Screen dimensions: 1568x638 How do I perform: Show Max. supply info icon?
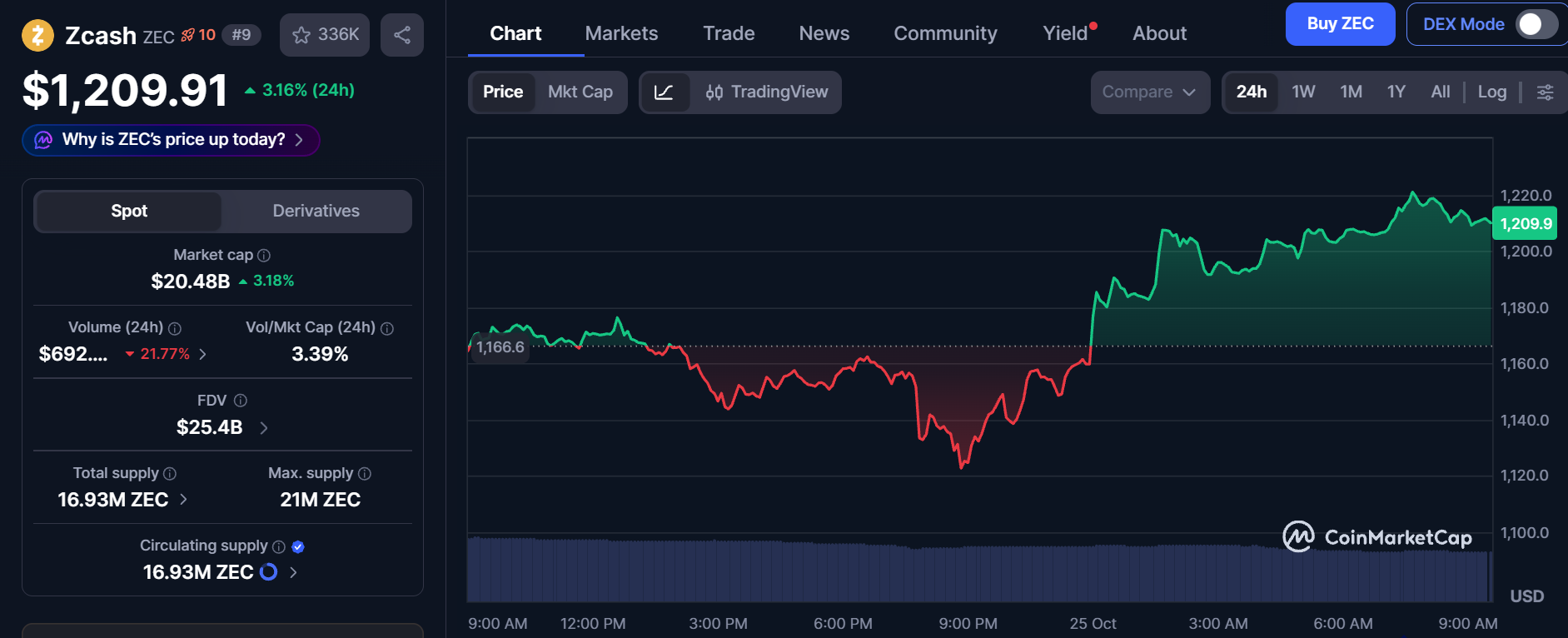click(x=365, y=474)
